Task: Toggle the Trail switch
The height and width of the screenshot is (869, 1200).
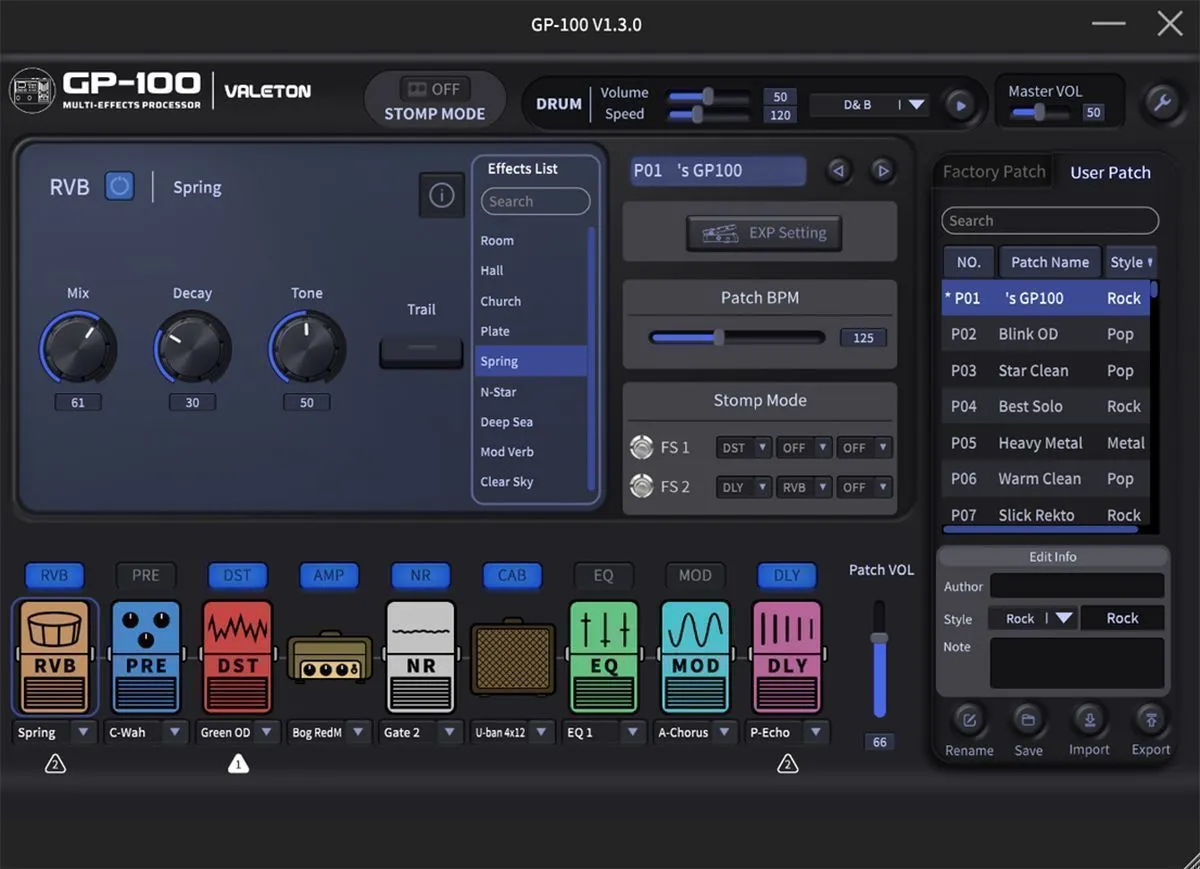Action: tap(421, 353)
